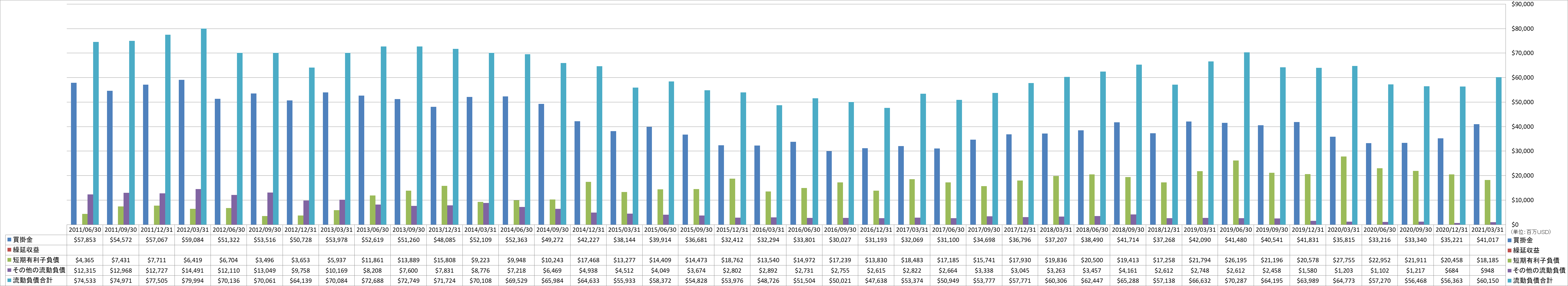Click the $50,000 axis label
Screen dimensions: 1568x286
(1522, 102)
